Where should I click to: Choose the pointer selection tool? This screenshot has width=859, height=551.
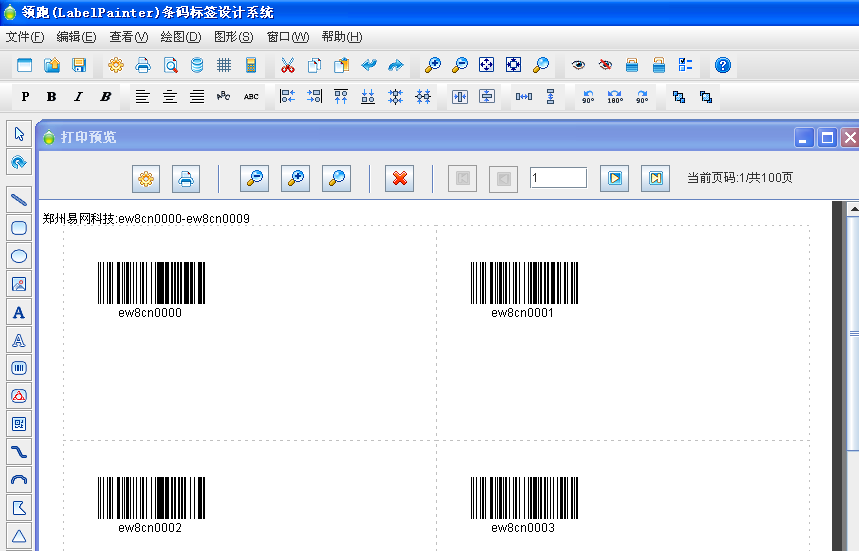tap(19, 134)
